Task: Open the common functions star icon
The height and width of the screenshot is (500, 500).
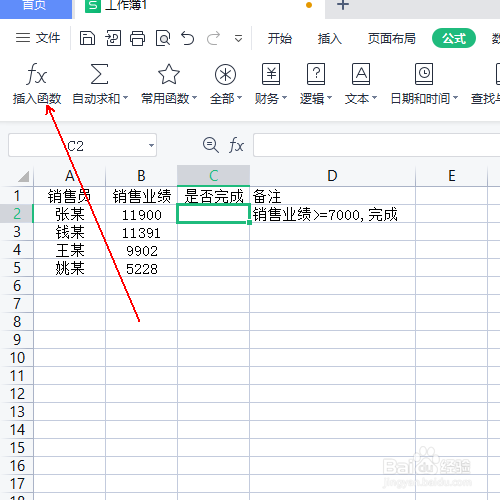Action: click(x=169, y=74)
